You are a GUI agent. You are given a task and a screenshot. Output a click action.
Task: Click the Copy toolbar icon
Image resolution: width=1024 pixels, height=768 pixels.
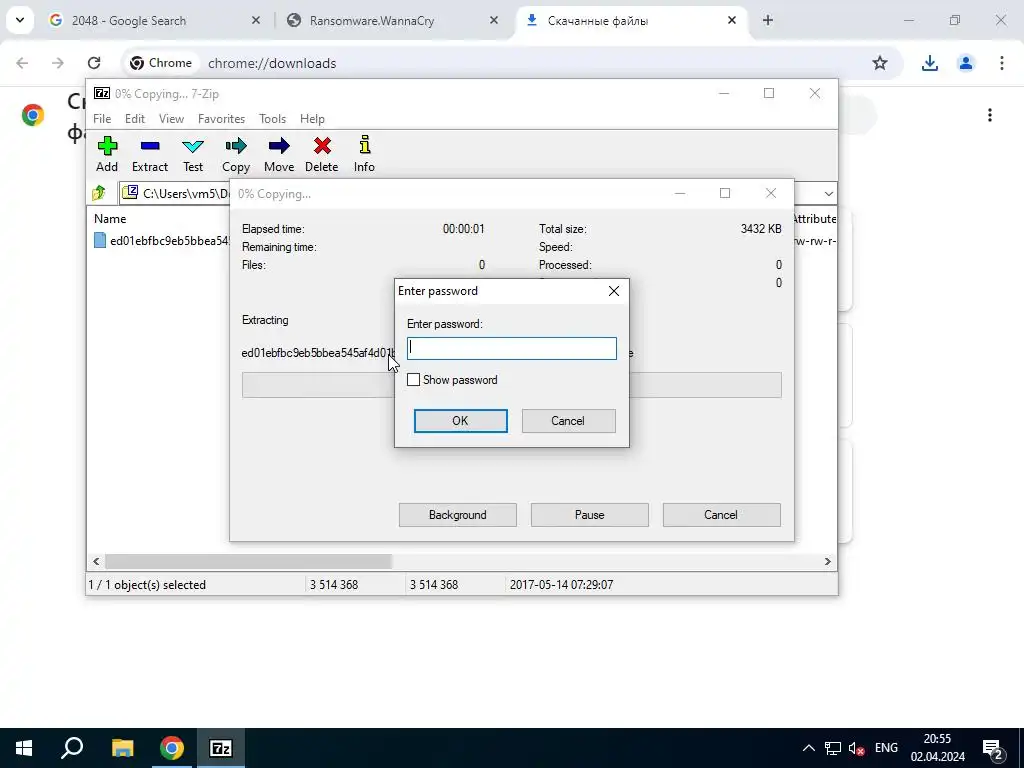point(236,146)
